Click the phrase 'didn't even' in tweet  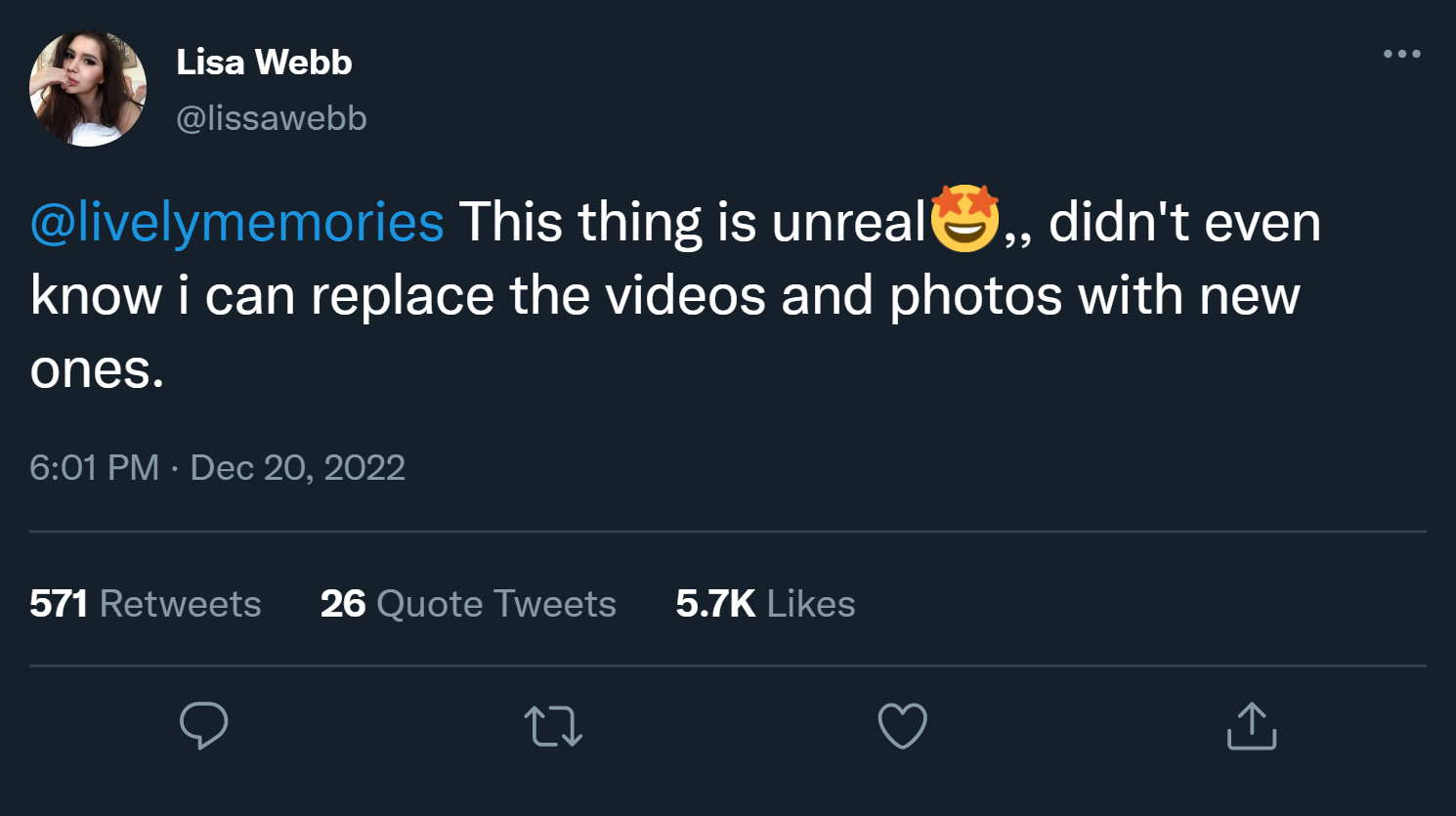(x=1184, y=222)
